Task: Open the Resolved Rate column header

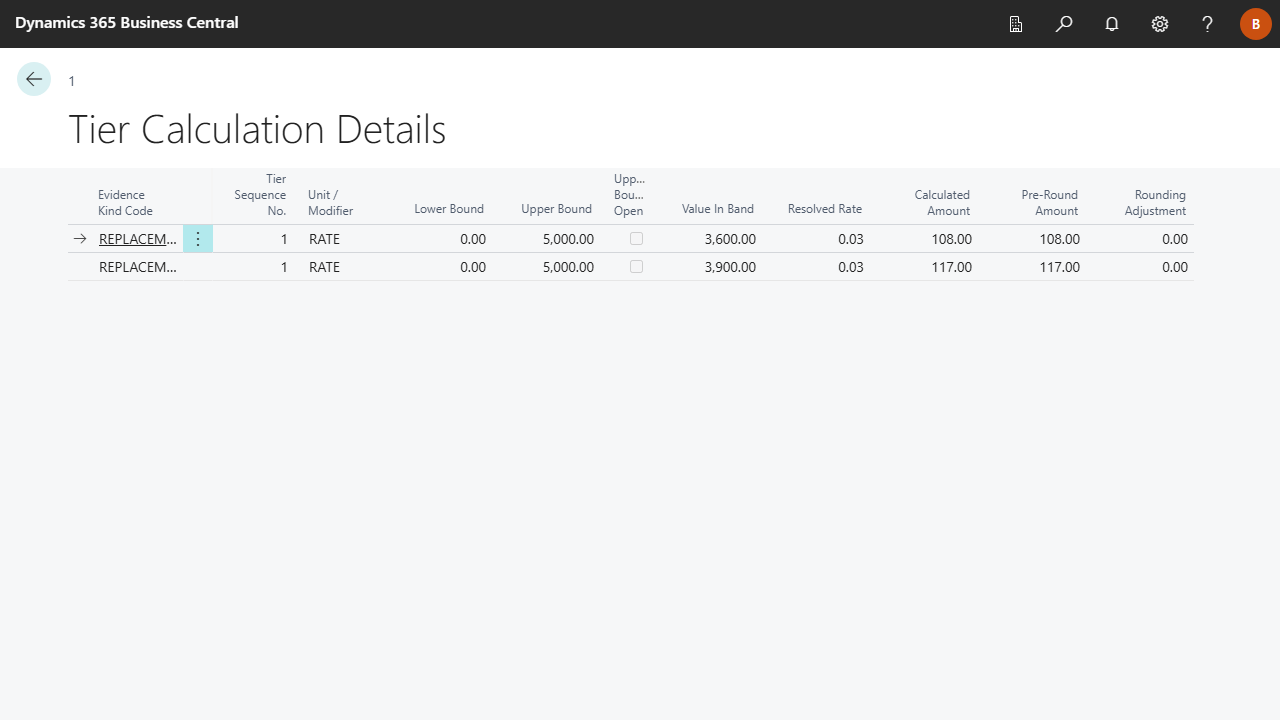Action: coord(825,209)
